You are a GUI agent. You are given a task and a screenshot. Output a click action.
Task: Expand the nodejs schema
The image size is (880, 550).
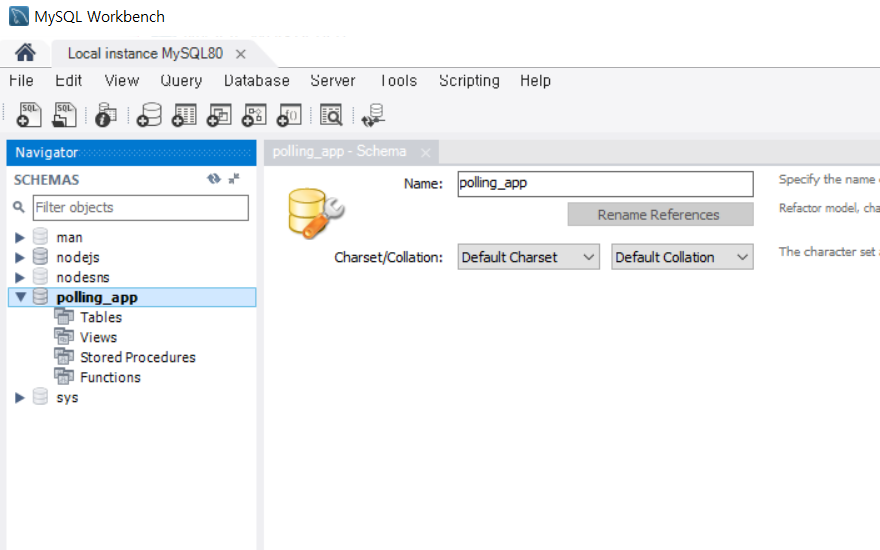(x=20, y=258)
